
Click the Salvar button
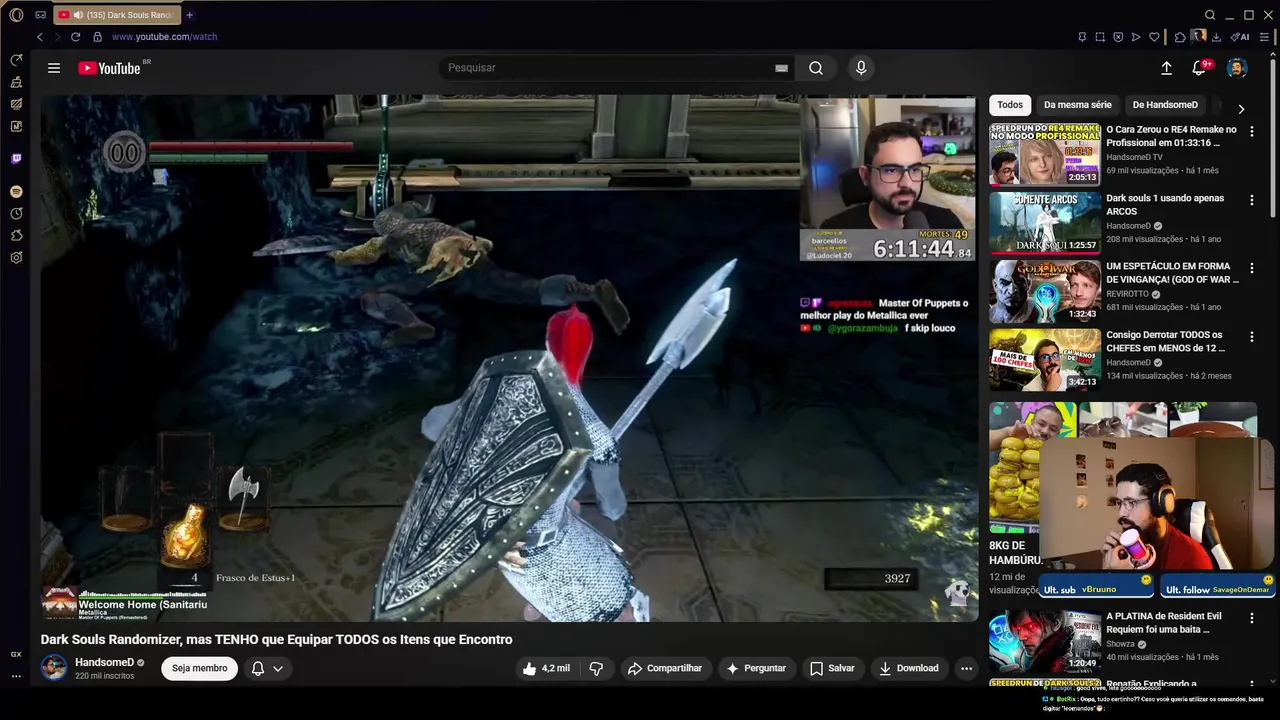832,668
